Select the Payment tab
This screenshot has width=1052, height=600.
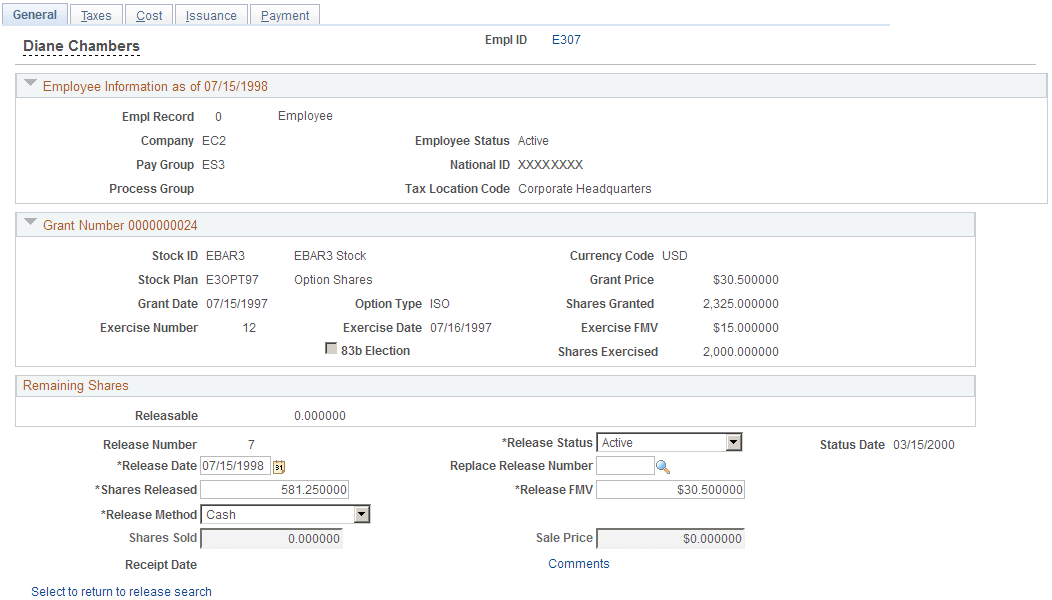(285, 15)
